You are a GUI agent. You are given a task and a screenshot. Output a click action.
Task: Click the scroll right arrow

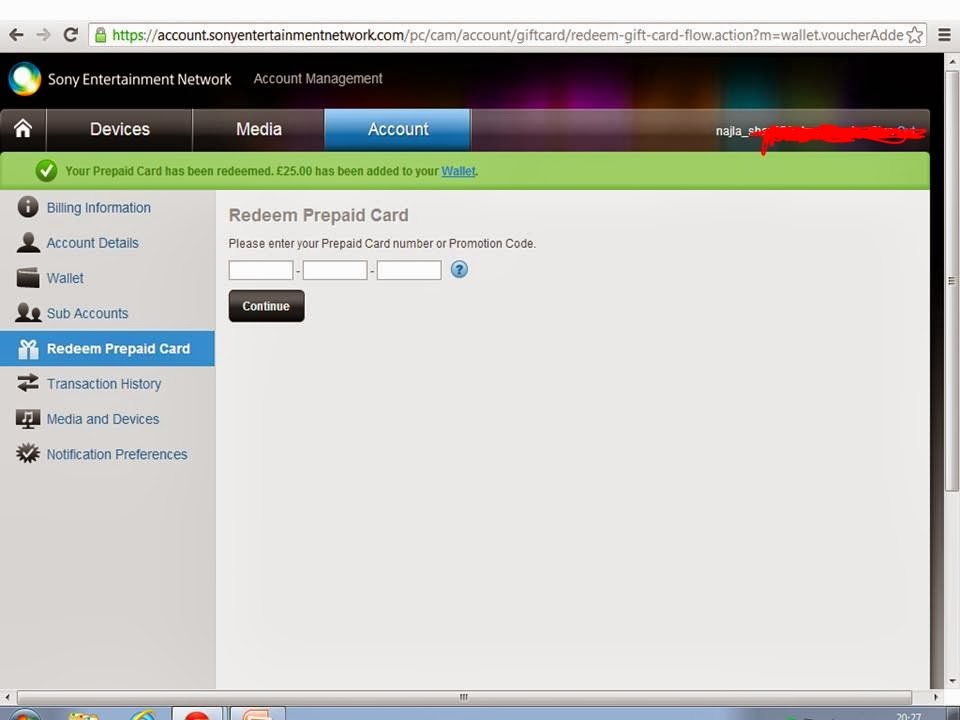936,697
